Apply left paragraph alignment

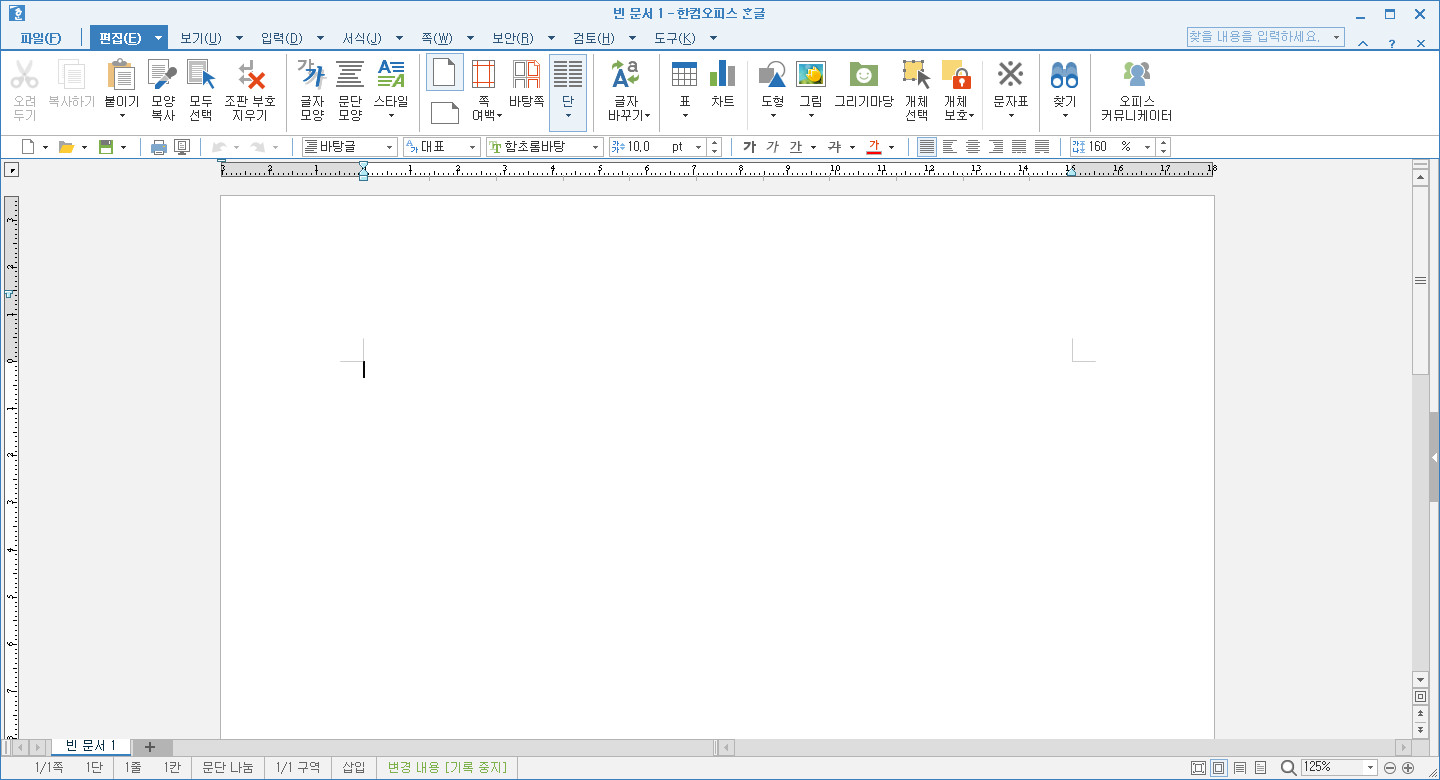pos(950,147)
